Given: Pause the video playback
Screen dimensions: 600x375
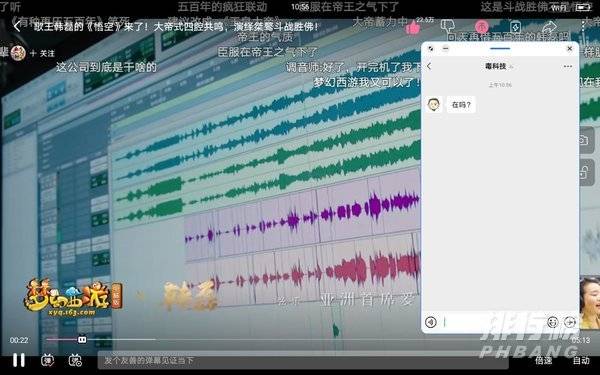Looking at the screenshot, I should [18, 360].
